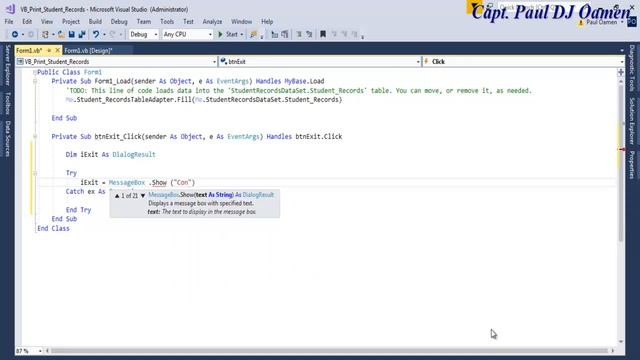
Task: Open the Debug menu
Action: 119,22
